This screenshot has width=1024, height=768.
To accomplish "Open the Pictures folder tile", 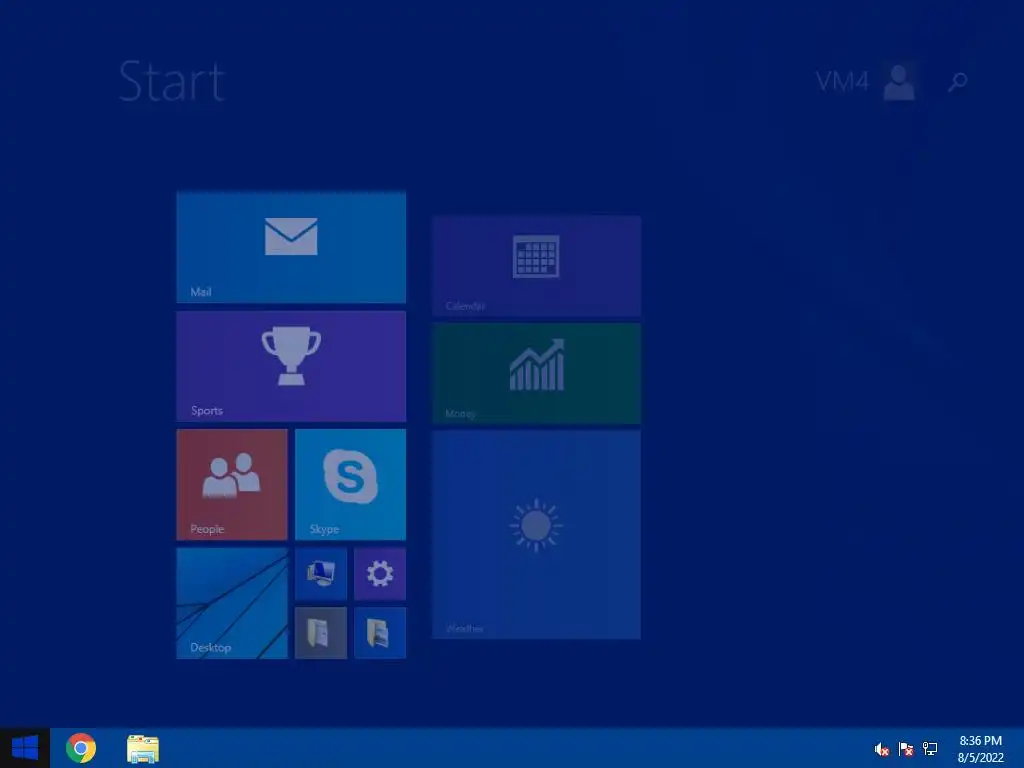I will coord(380,633).
